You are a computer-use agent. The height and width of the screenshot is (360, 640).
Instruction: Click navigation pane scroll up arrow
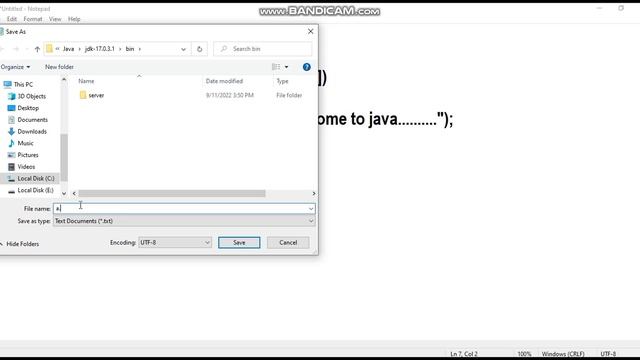click(64, 80)
